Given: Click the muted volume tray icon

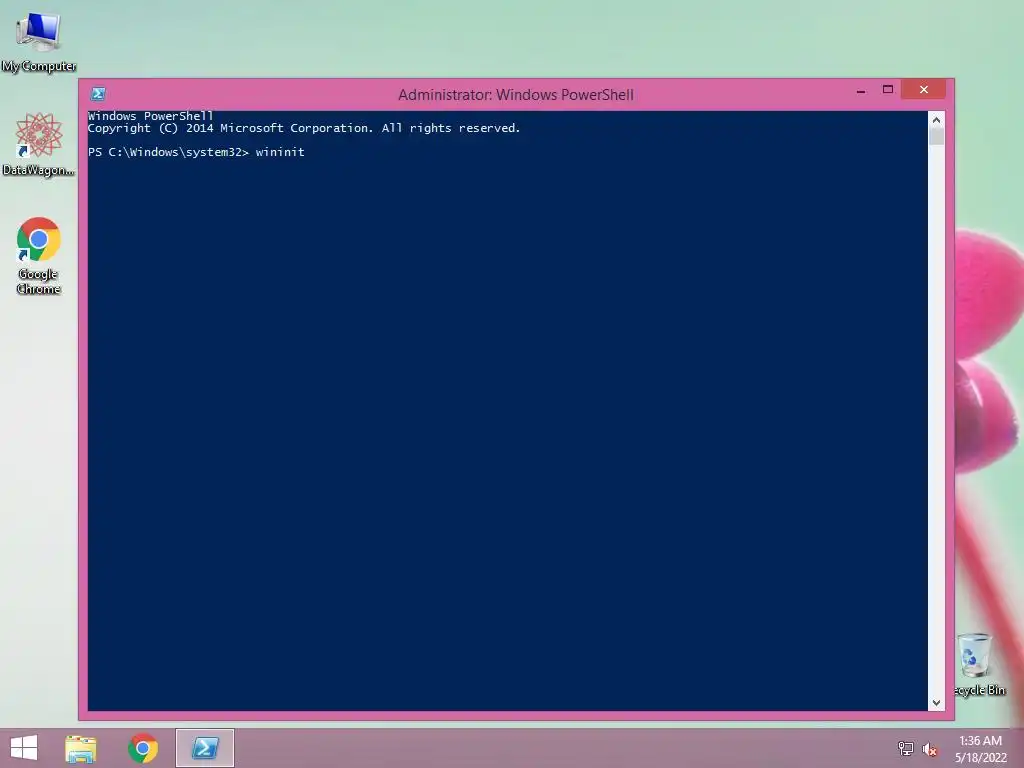Looking at the screenshot, I should 930,749.
